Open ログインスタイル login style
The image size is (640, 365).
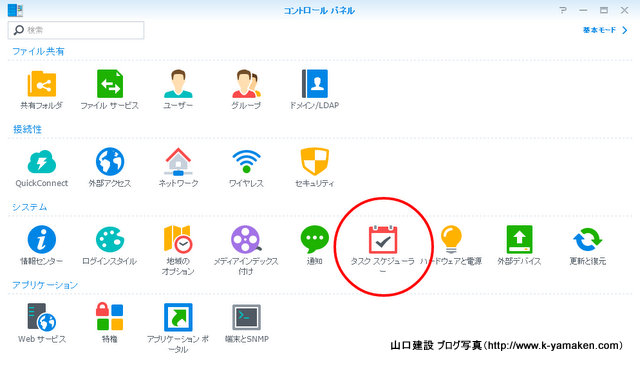click(x=110, y=240)
